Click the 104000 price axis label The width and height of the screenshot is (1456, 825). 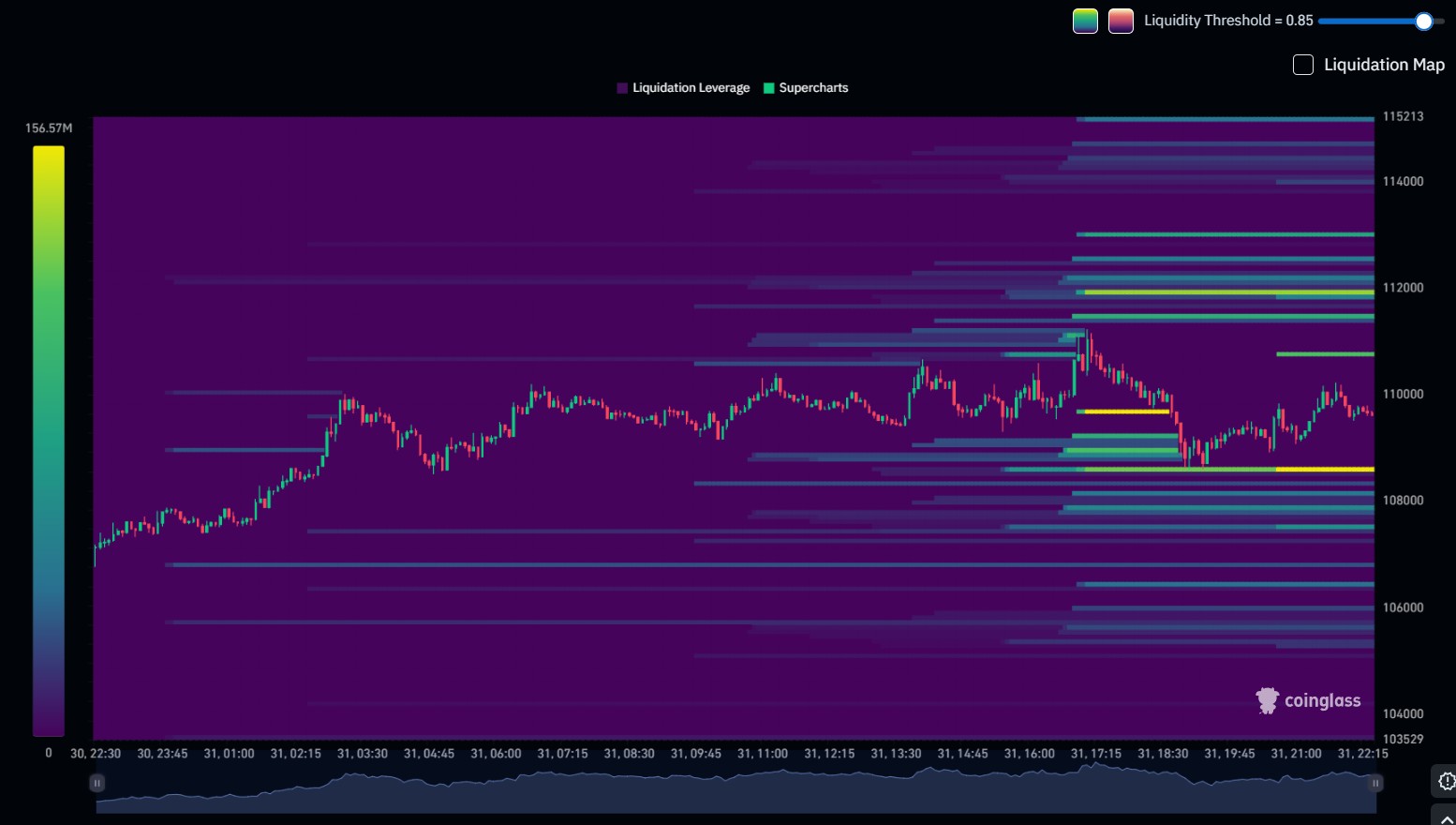coord(1403,714)
